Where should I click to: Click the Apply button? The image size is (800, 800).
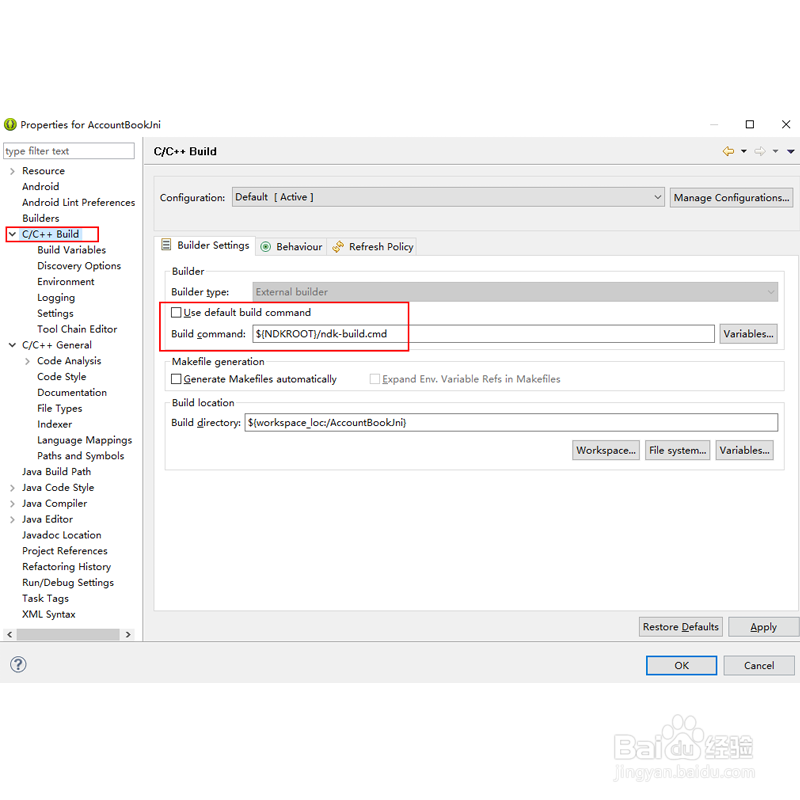pos(763,627)
